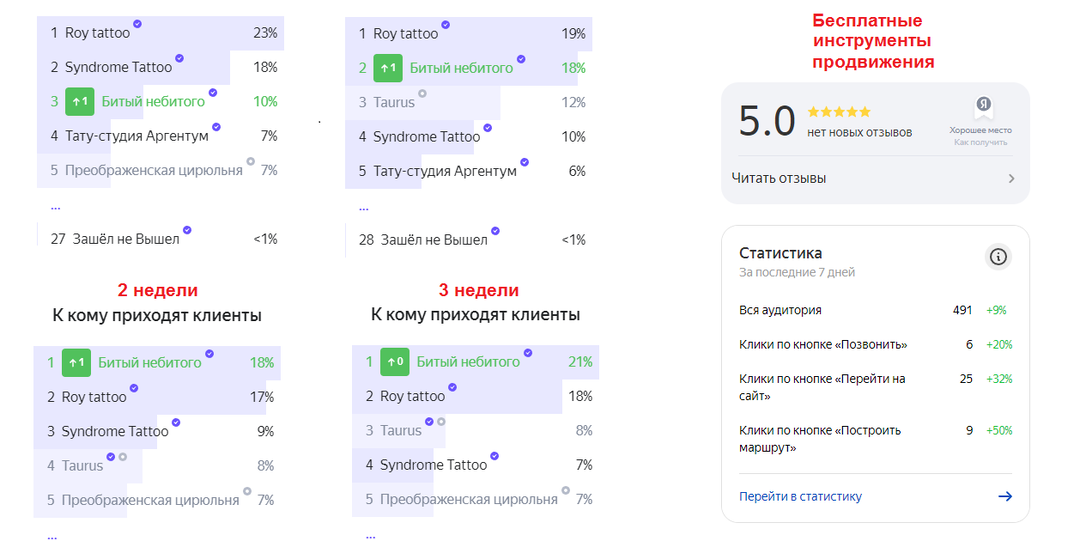Click the chevron next to Читать отзывы
The height and width of the screenshot is (540, 1080).
point(1011,179)
